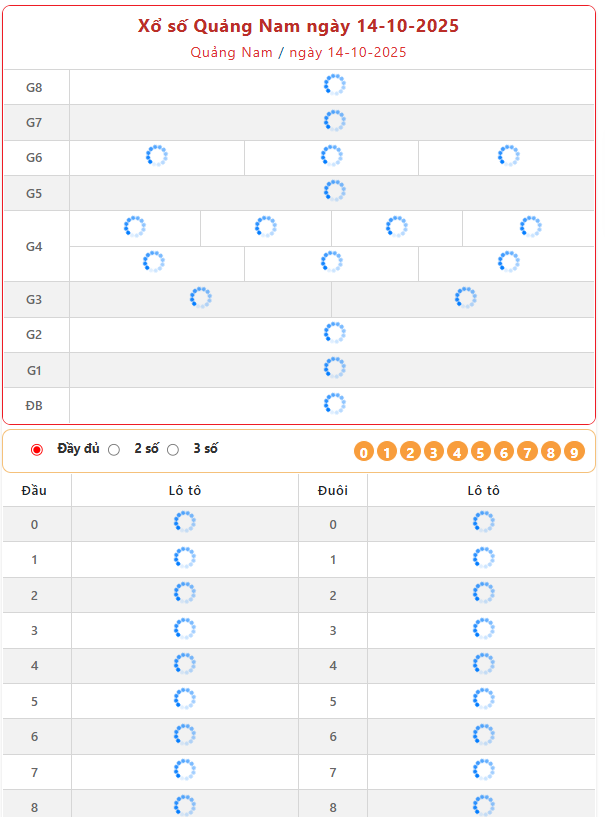Click orange digit filter circle 0
The image size is (605, 817).
pyautogui.click(x=364, y=452)
